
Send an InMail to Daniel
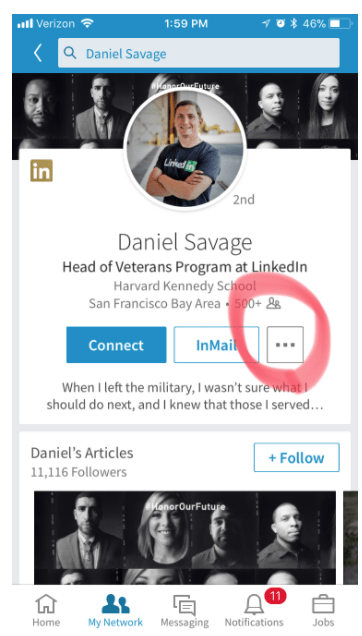click(216, 345)
